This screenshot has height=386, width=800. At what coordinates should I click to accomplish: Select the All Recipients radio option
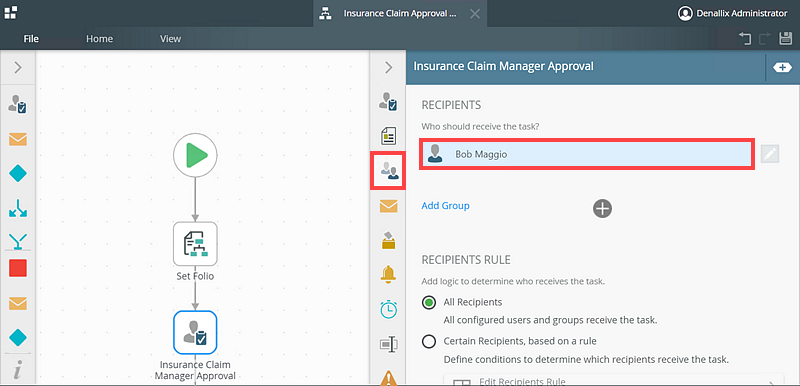(429, 302)
